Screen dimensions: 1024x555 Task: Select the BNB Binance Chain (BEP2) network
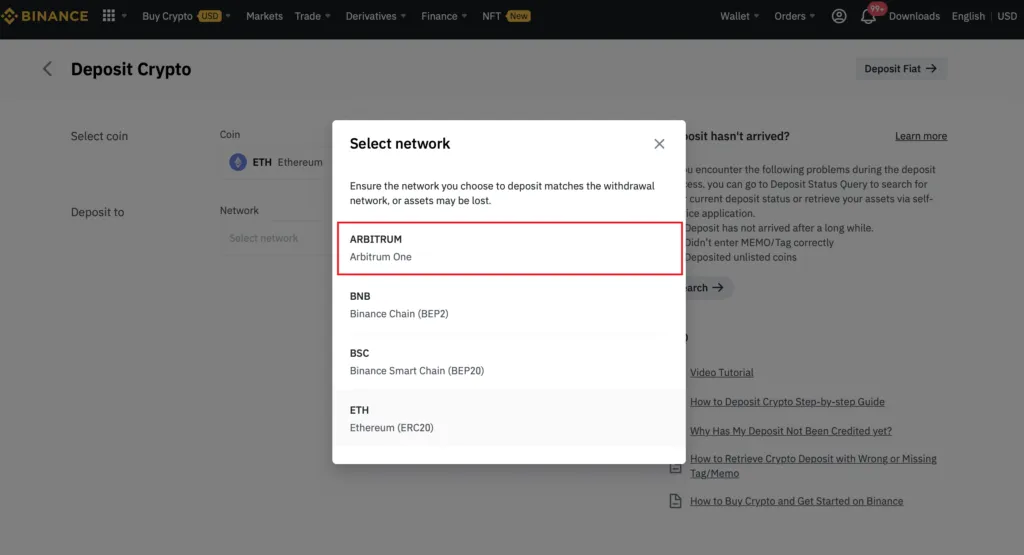coord(509,305)
